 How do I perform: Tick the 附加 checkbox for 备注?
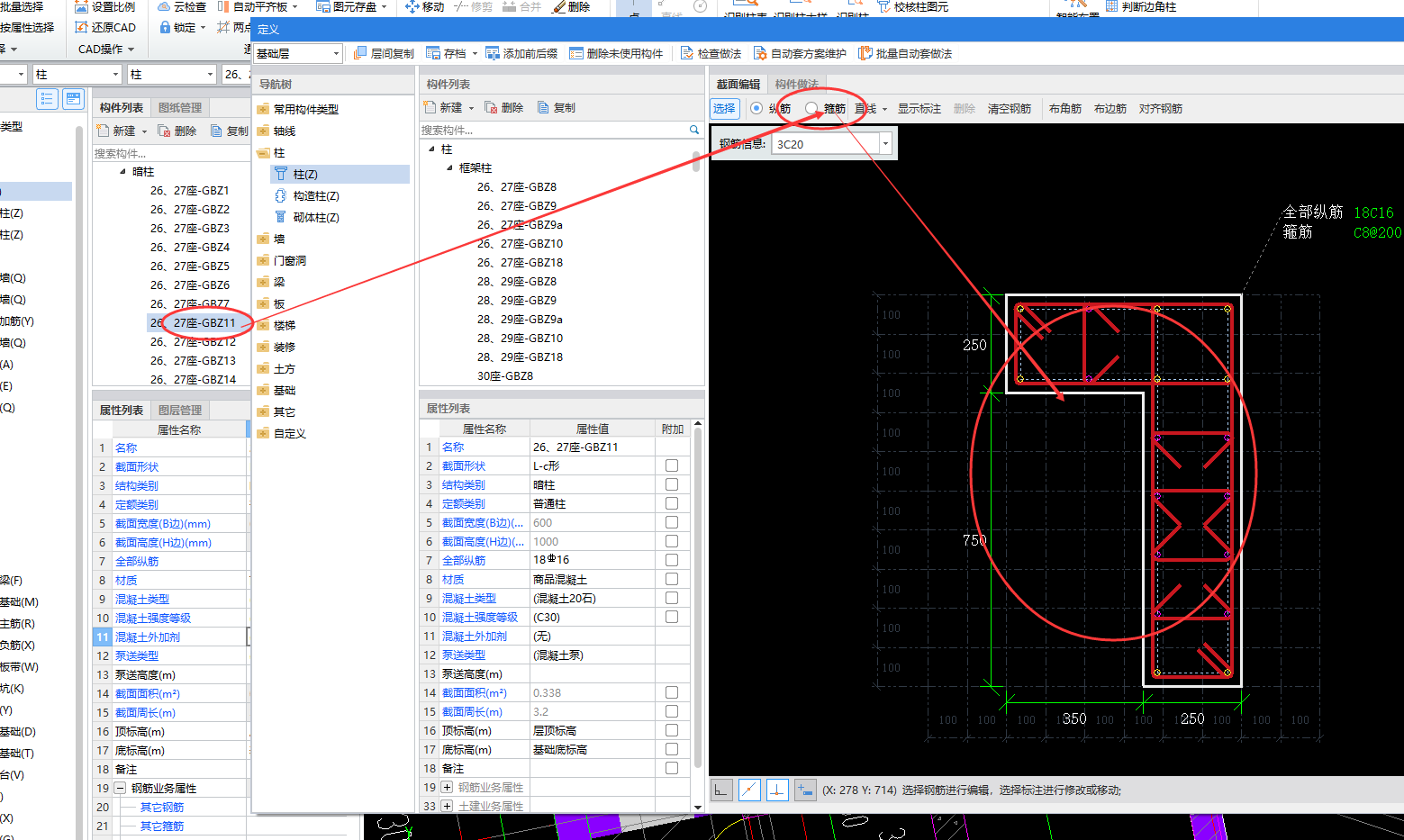point(672,768)
